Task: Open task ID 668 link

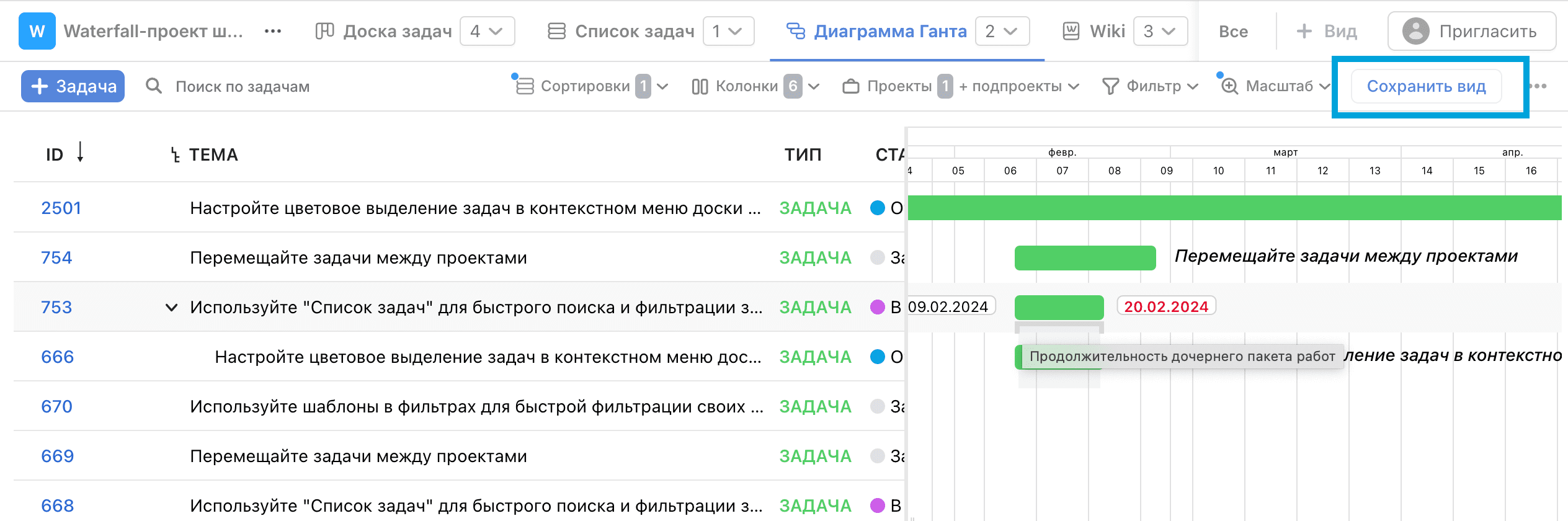Action: click(x=57, y=505)
